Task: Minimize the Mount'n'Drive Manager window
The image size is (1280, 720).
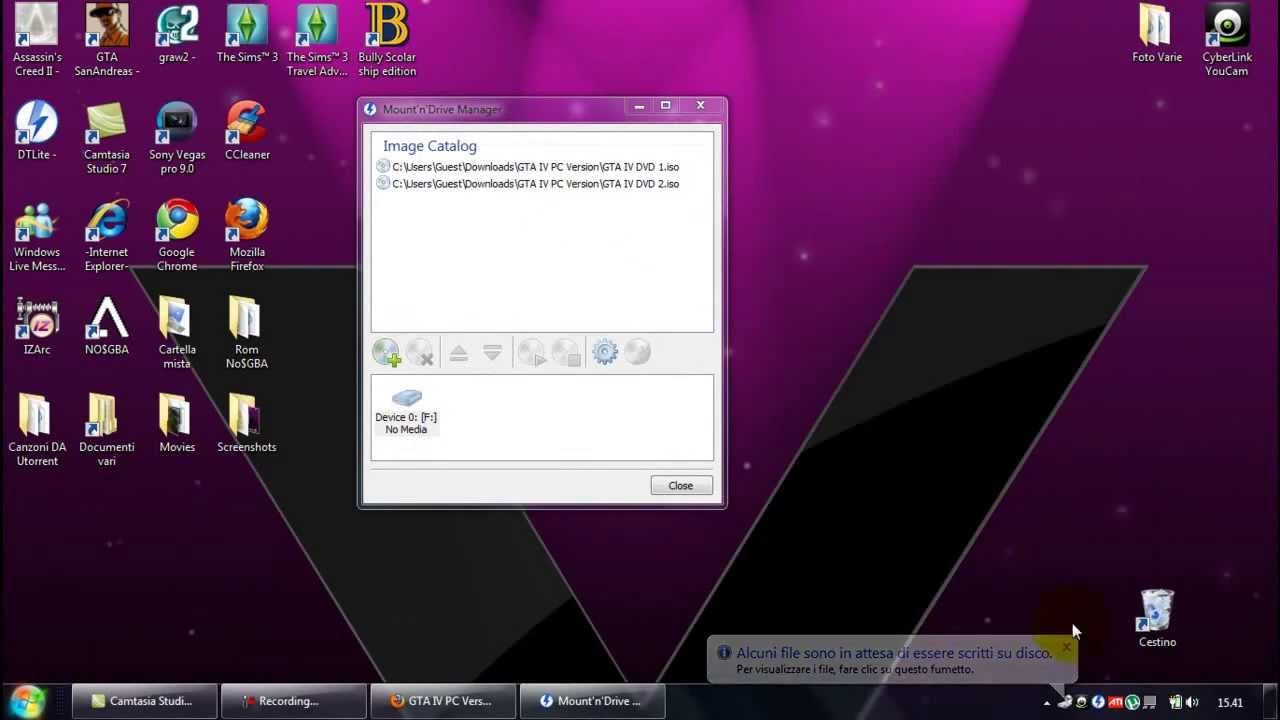Action: tap(639, 106)
